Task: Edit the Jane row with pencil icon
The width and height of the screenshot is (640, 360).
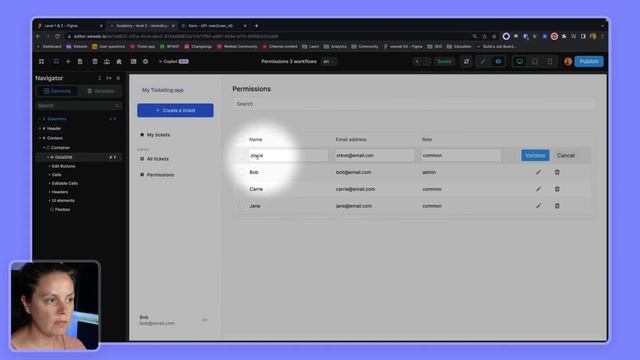Action: [538, 206]
